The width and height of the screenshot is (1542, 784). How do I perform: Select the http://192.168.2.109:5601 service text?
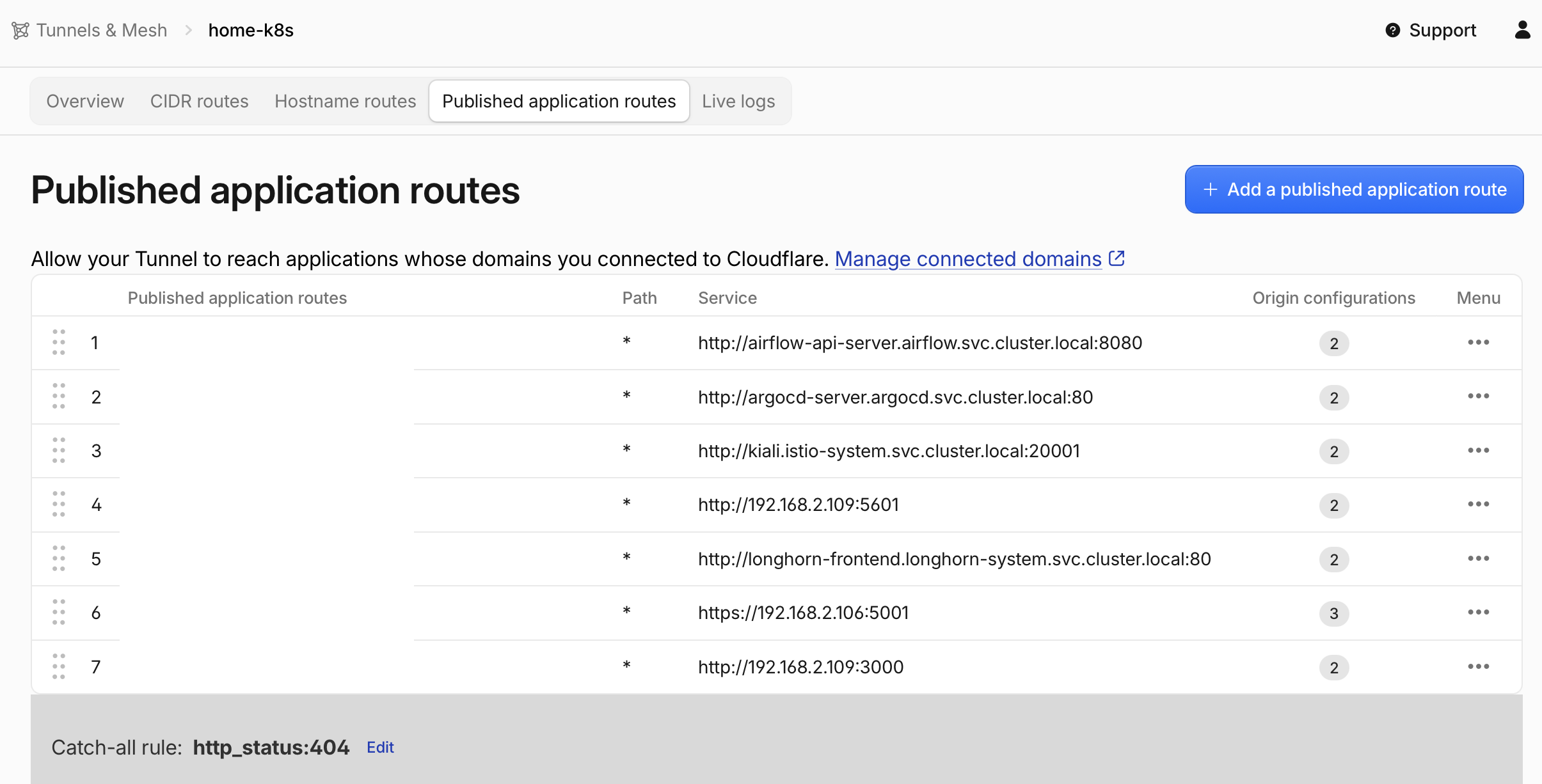(x=799, y=505)
